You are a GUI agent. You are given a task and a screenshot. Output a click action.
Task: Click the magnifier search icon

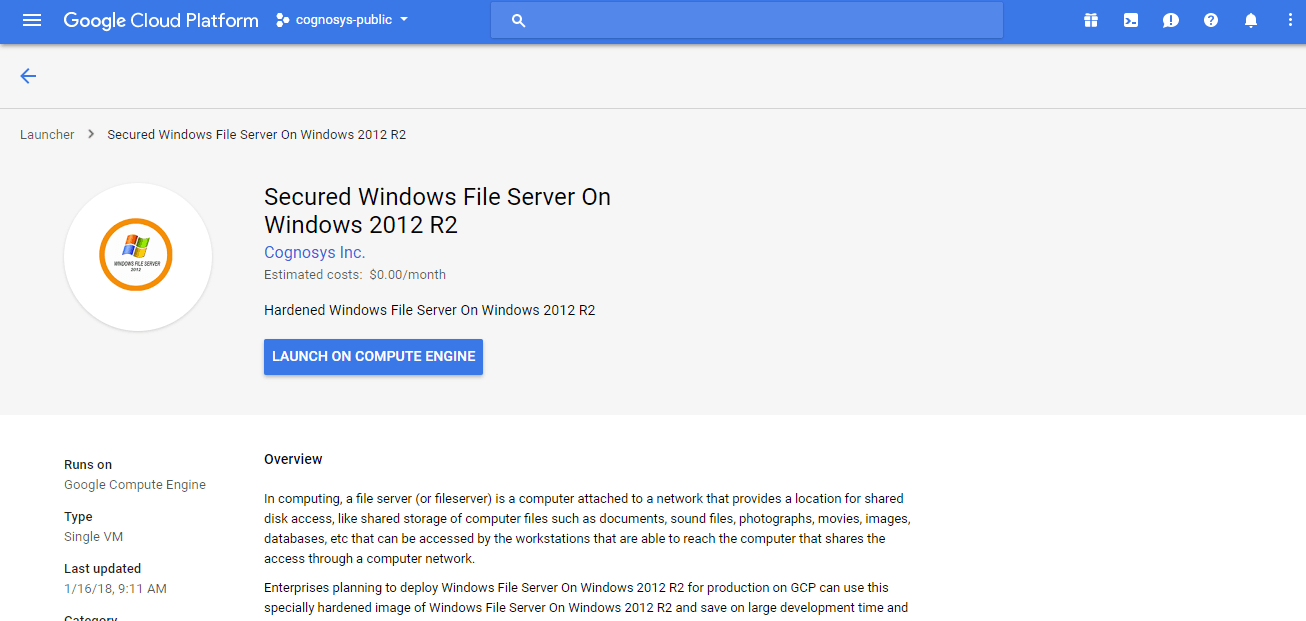518,20
